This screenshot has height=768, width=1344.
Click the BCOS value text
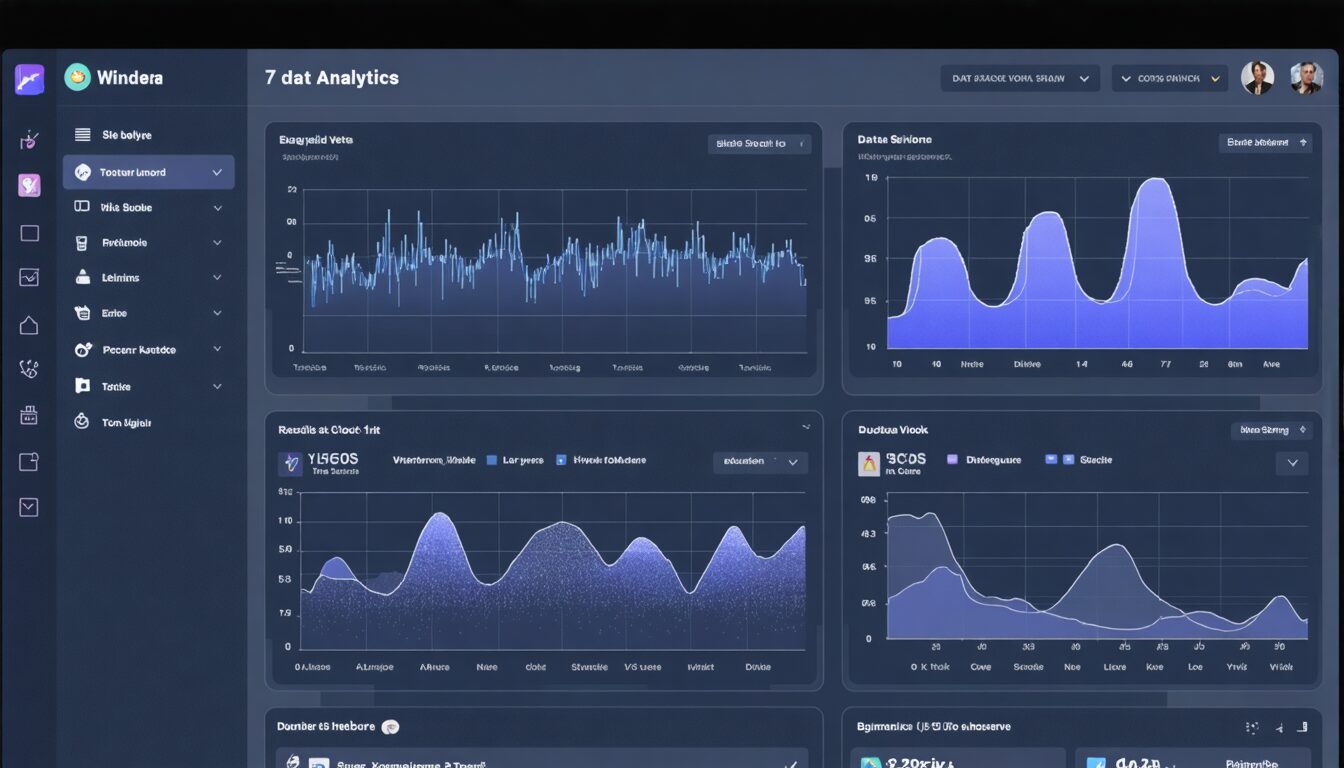click(906, 458)
